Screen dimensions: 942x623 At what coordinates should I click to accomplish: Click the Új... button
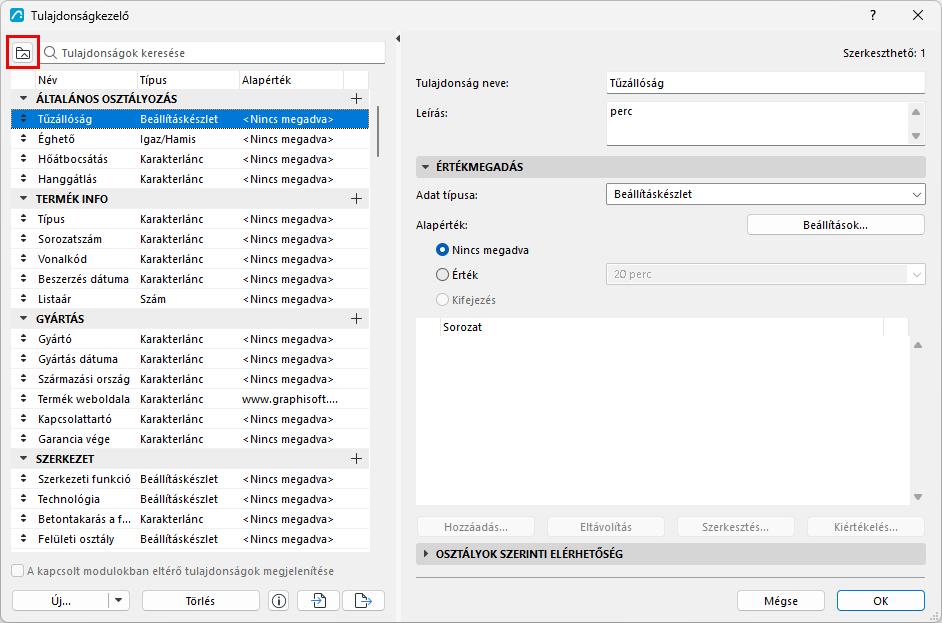(61, 601)
